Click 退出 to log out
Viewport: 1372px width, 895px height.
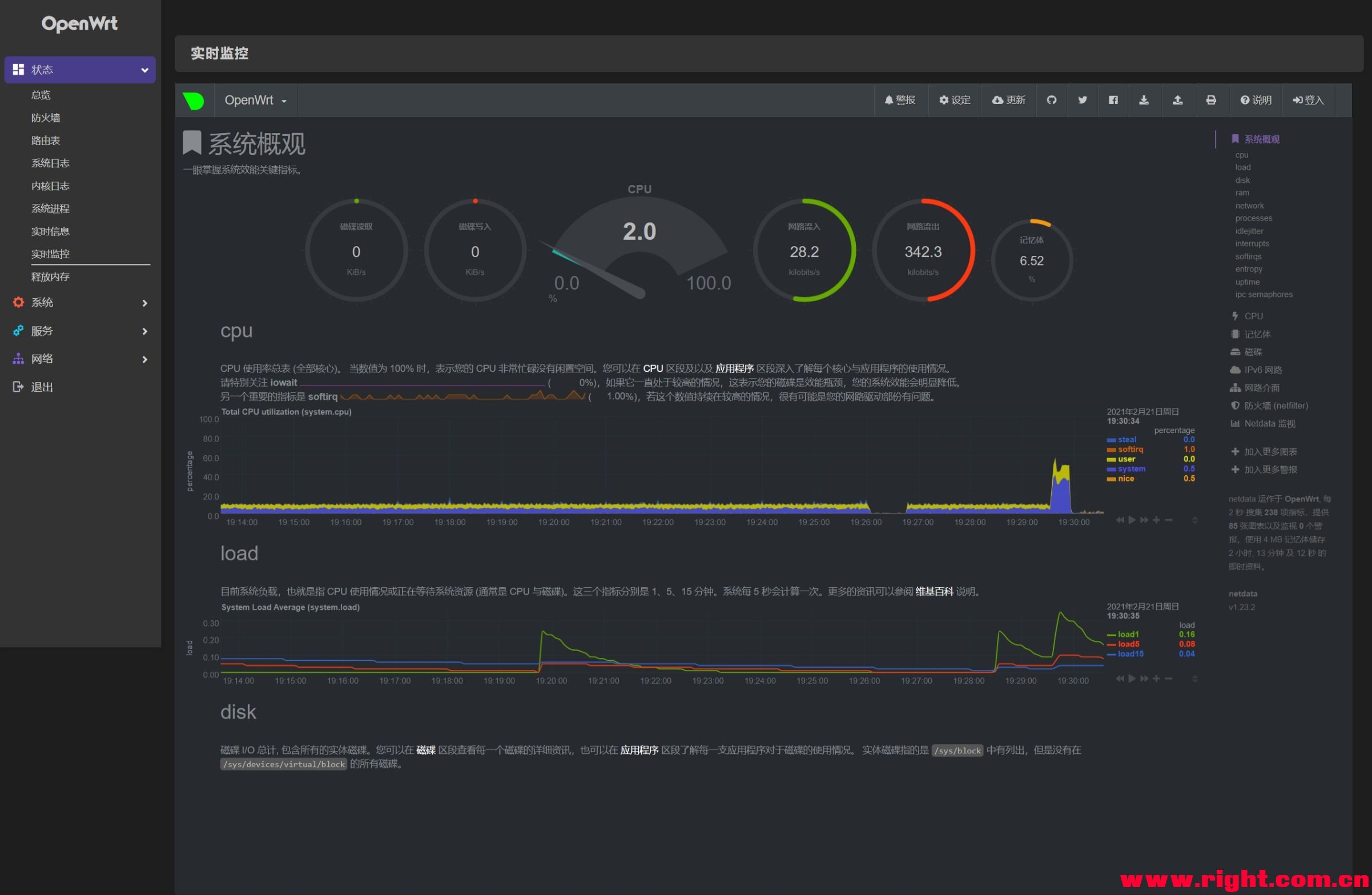(x=42, y=387)
